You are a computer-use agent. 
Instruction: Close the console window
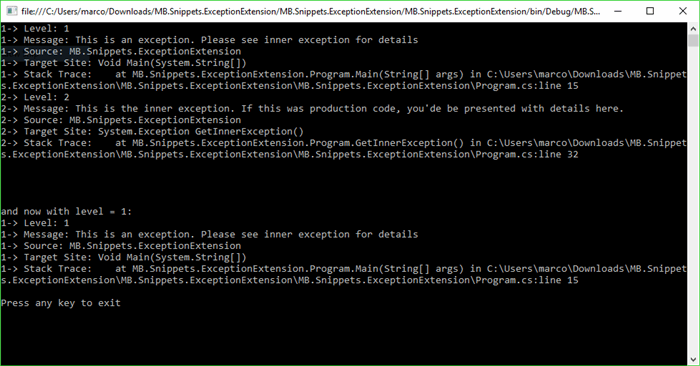683,11
